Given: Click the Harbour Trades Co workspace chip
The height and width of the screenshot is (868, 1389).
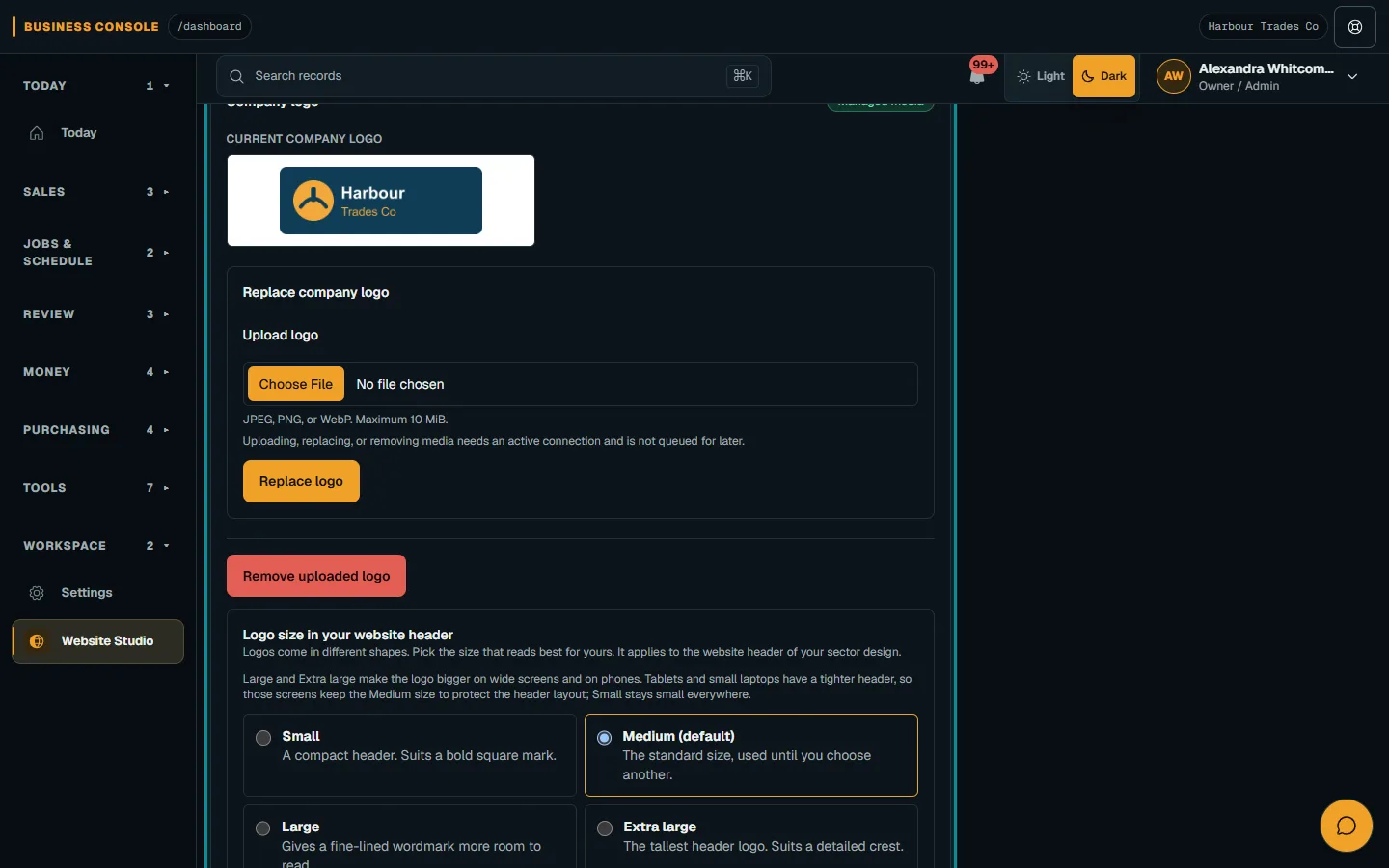Looking at the screenshot, I should point(1263,27).
